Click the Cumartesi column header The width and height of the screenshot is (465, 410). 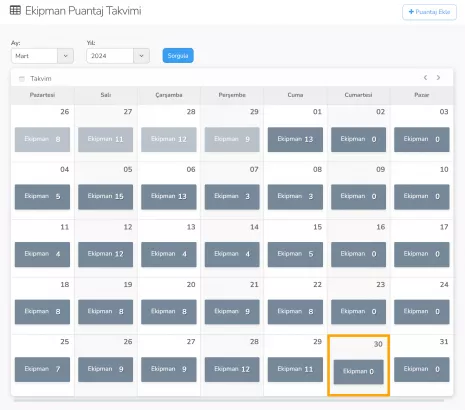pyautogui.click(x=358, y=95)
